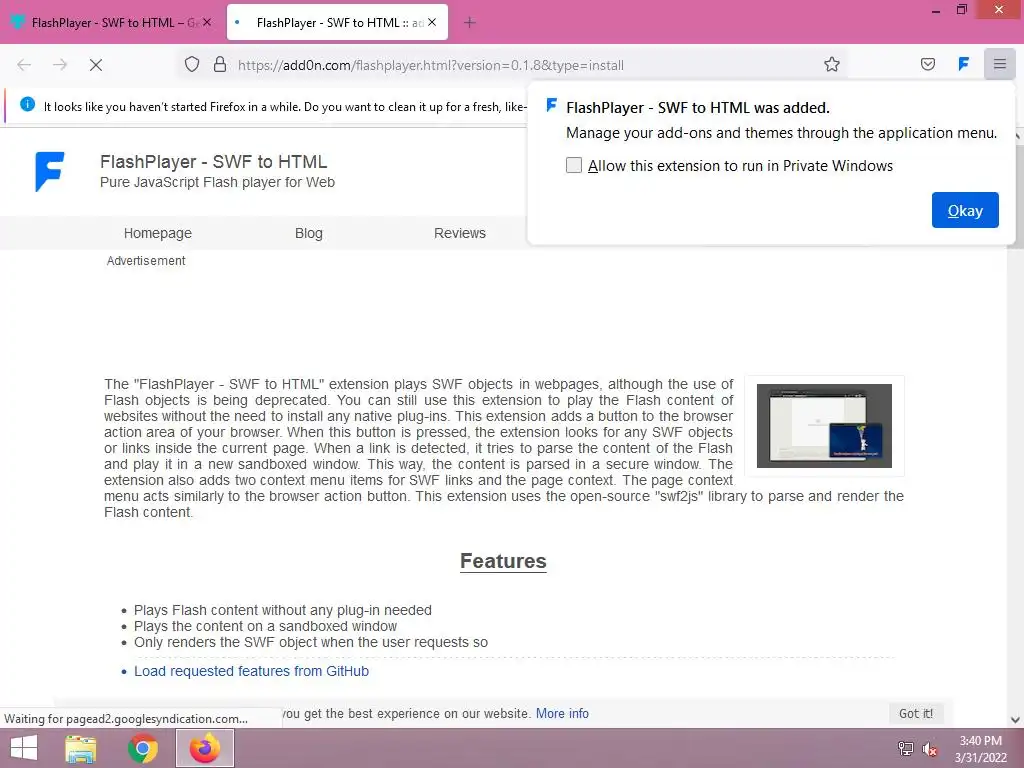Click "Manage your add-ons and themes" text
Image resolution: width=1024 pixels, height=768 pixels.
tap(781, 133)
